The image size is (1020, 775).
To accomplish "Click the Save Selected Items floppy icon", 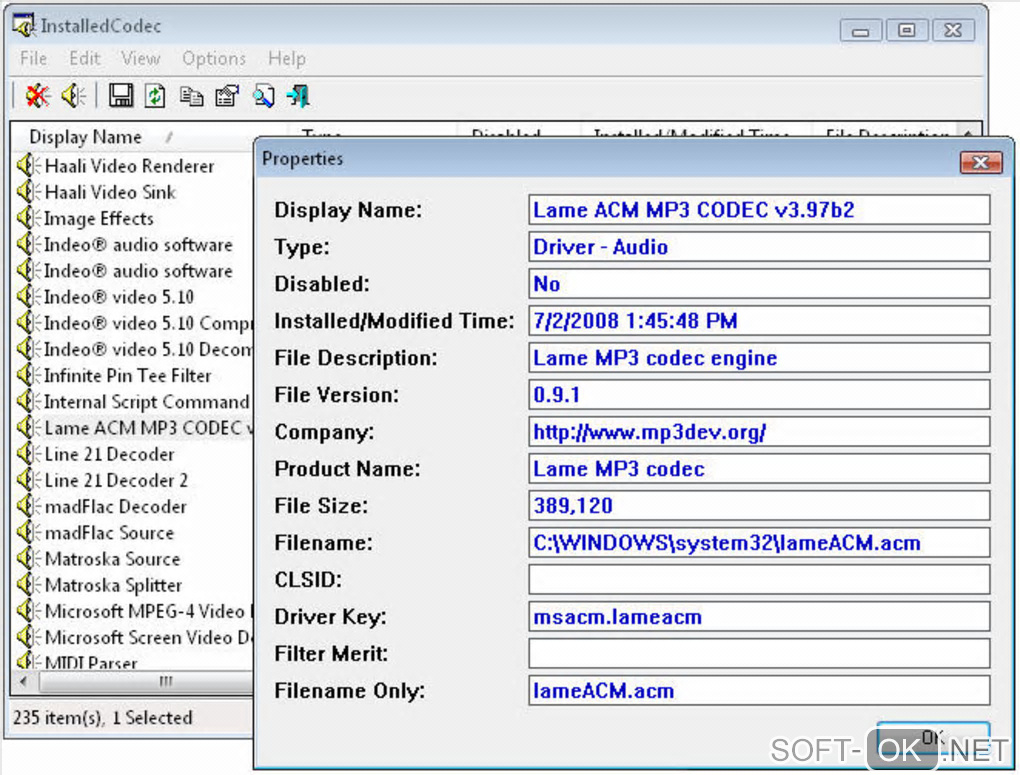I will [x=120, y=96].
